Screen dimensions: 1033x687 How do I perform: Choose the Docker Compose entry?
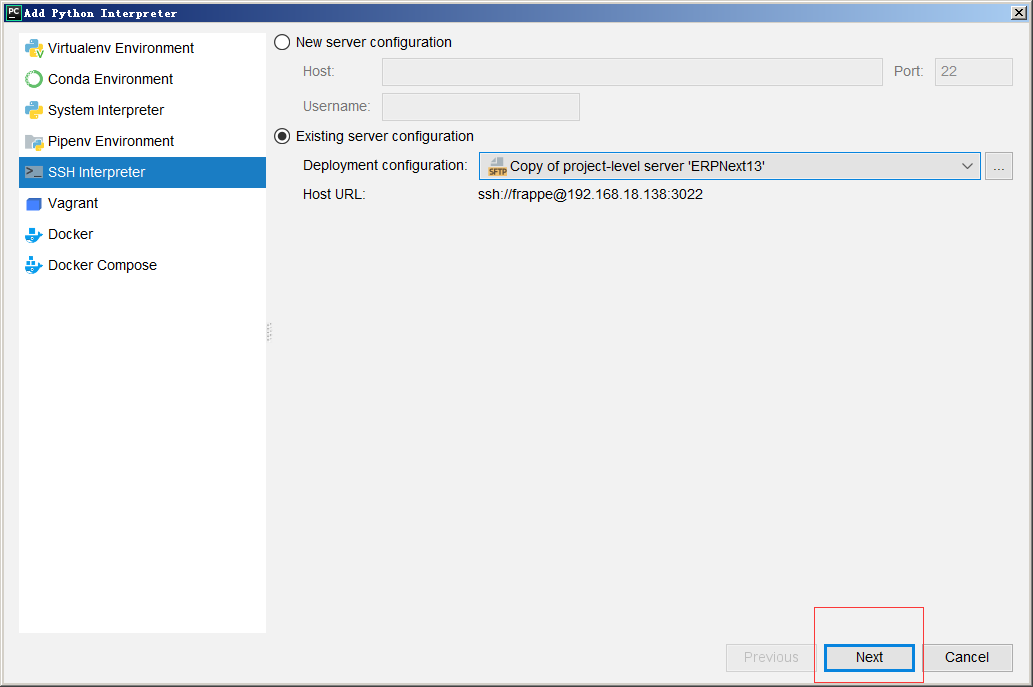pyautogui.click(x=142, y=265)
